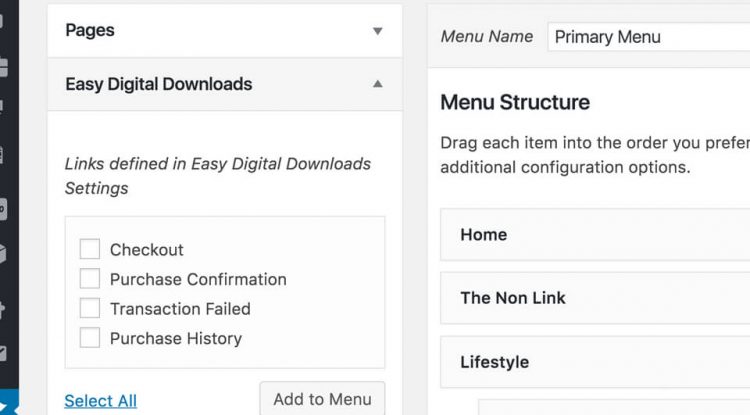
Task: Open the Lifestyle menu item
Action: click(x=595, y=362)
